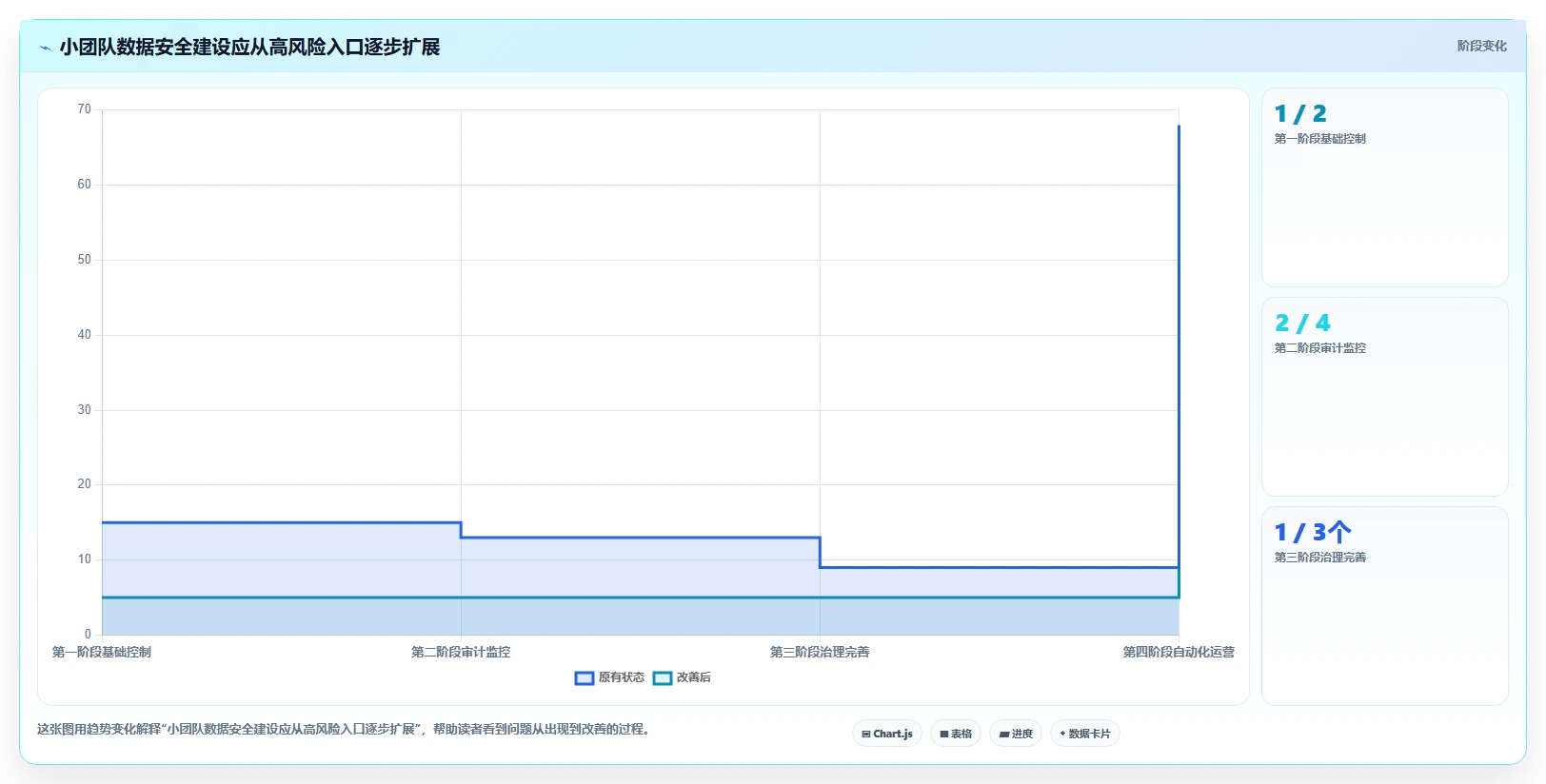
Task: Click the title 小团队数据安全建设应从高风险入口逐步扩展
Action: click(x=249, y=47)
